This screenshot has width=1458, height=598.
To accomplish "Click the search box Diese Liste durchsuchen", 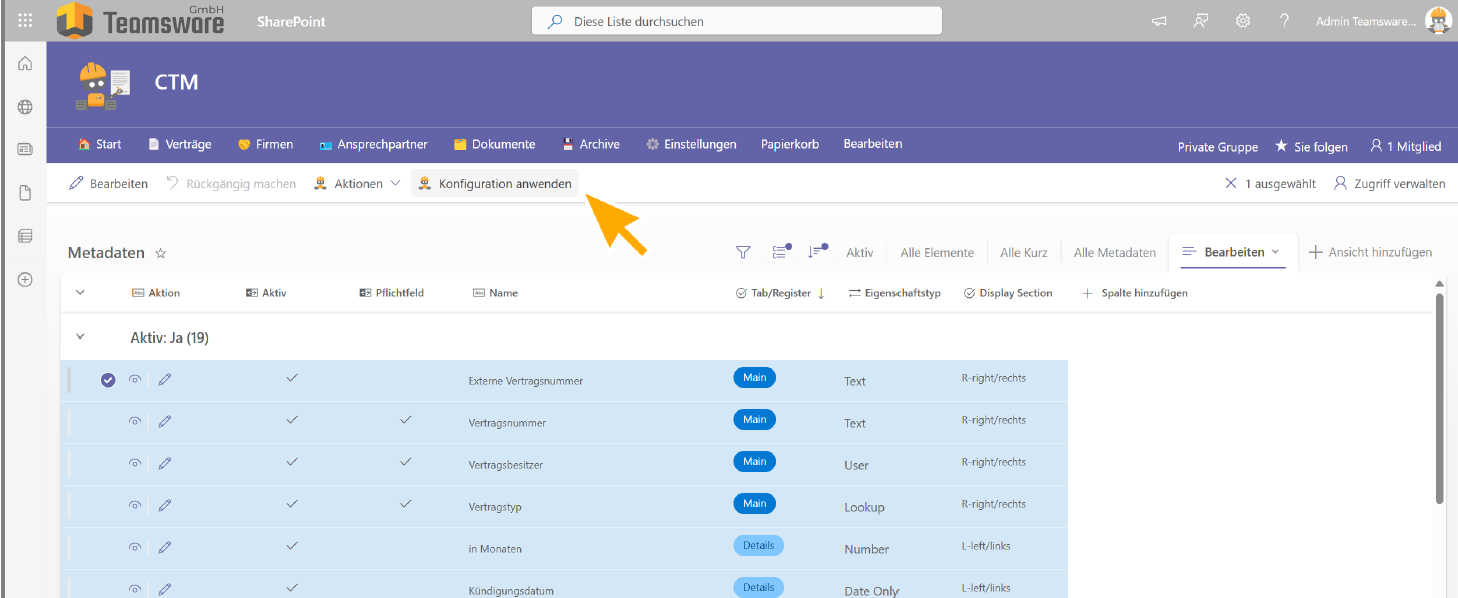I will coord(736,21).
